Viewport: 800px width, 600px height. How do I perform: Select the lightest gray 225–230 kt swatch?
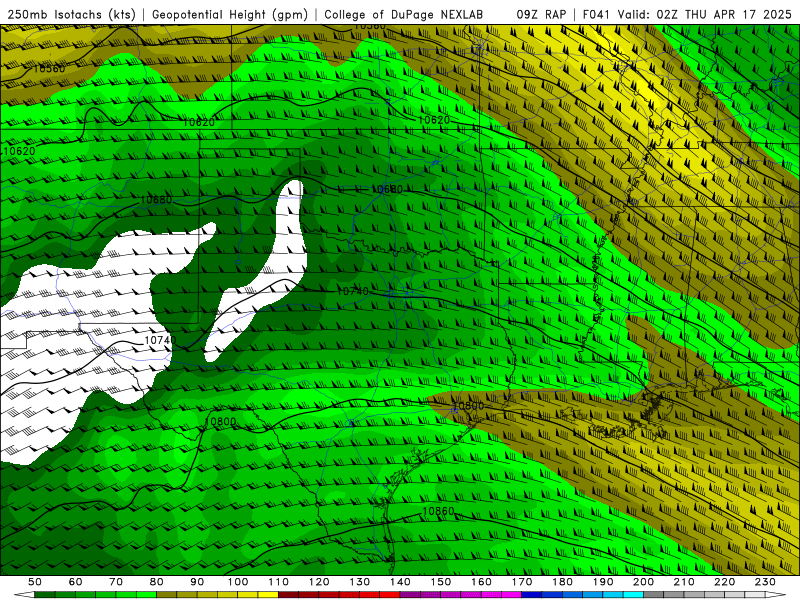coord(756,595)
